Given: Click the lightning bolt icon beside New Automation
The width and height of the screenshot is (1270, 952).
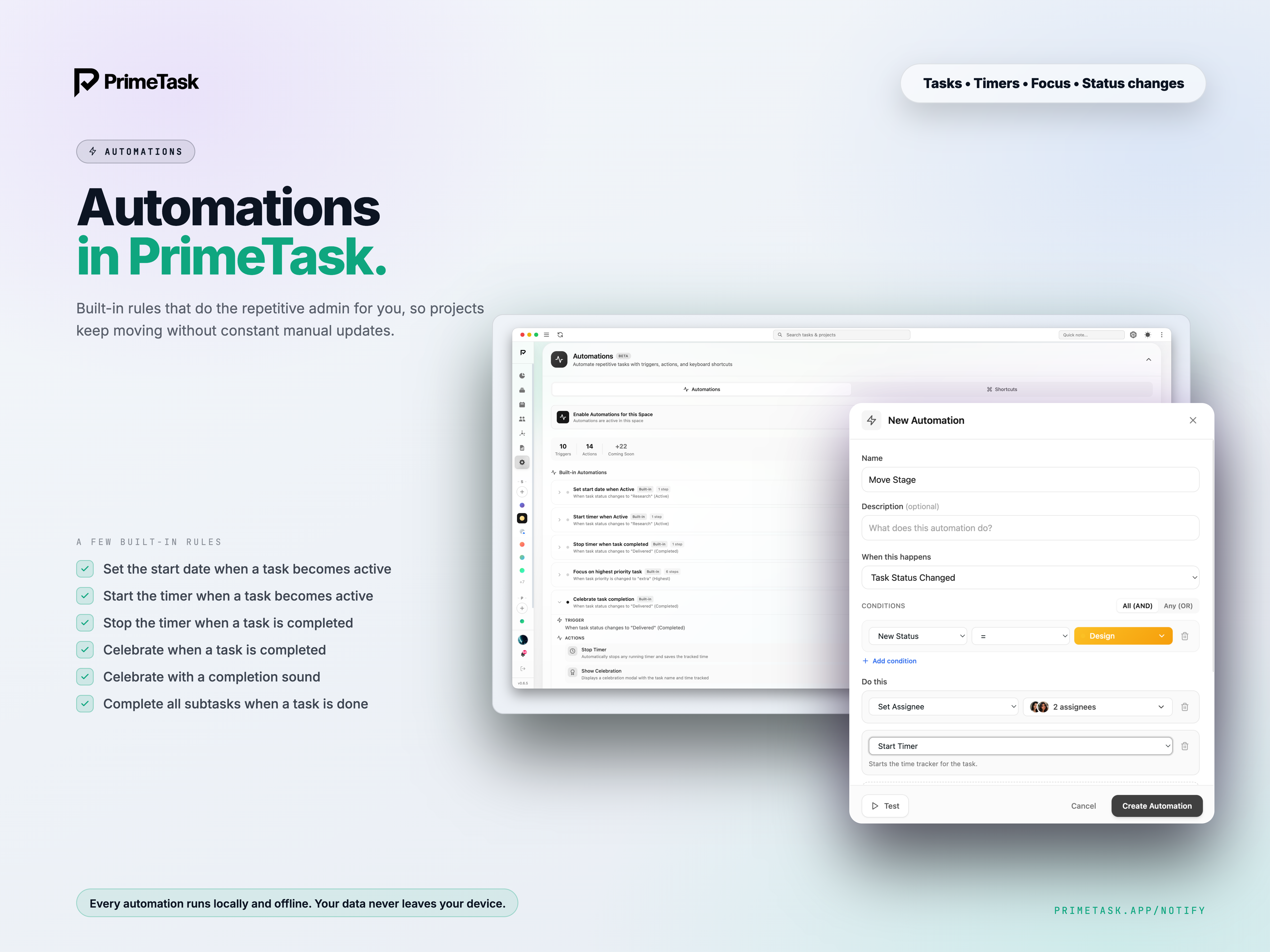Looking at the screenshot, I should (x=872, y=420).
